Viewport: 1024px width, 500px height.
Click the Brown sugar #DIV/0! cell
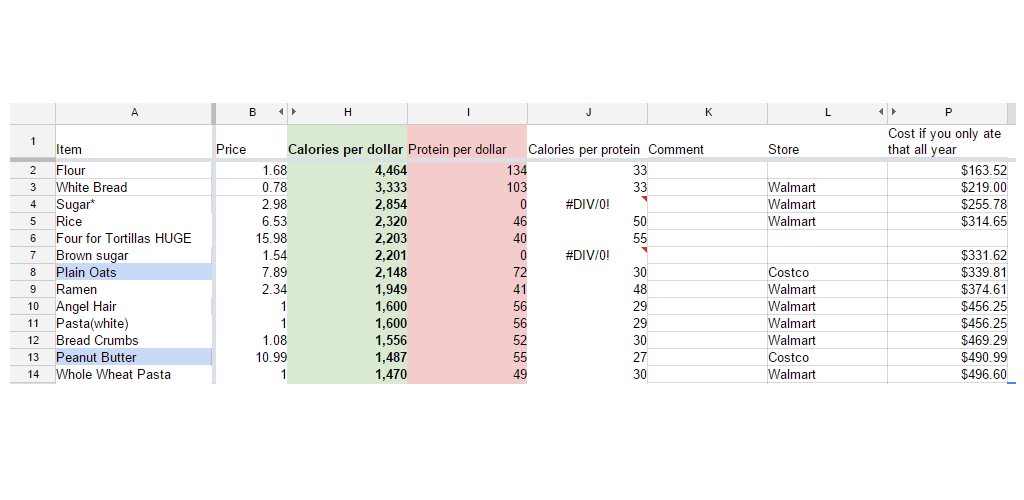pyautogui.click(x=587, y=255)
